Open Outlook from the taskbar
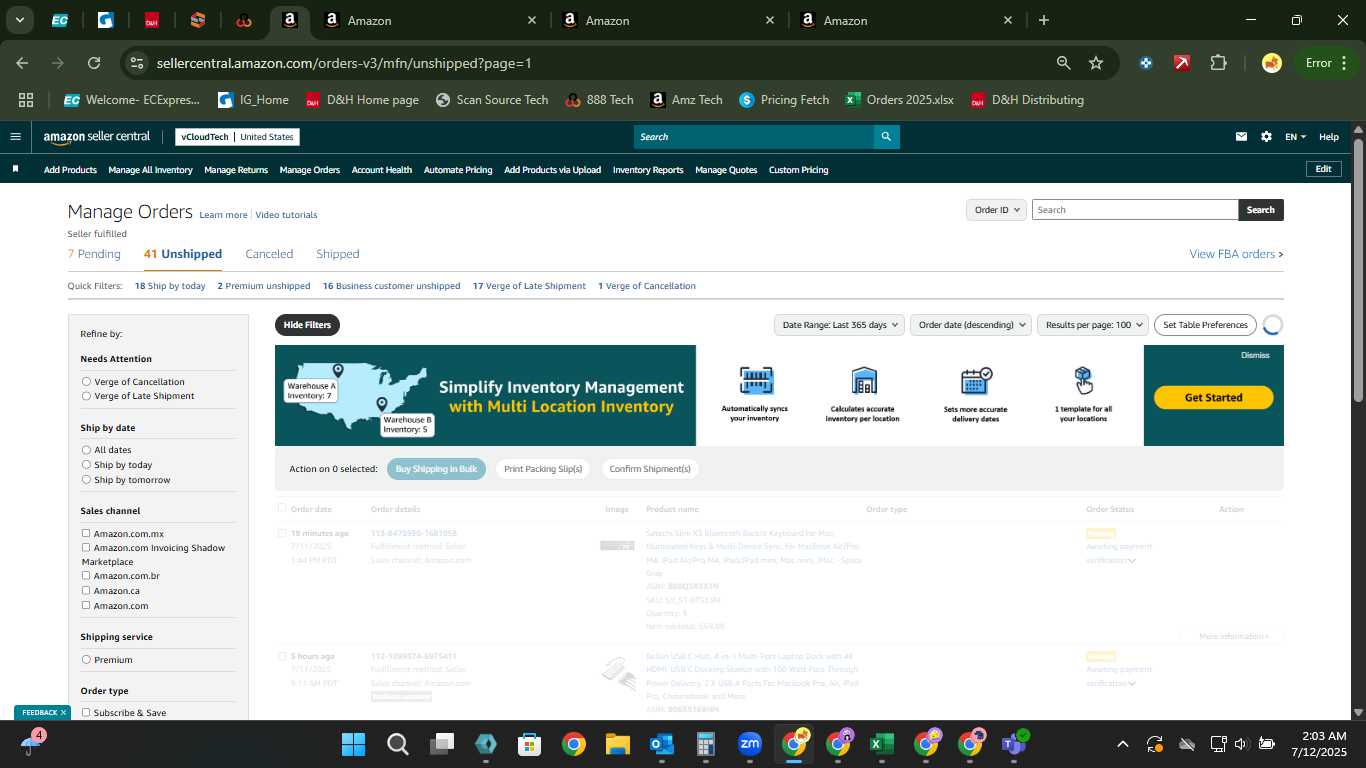Image resolution: width=1366 pixels, height=768 pixels. point(661,744)
